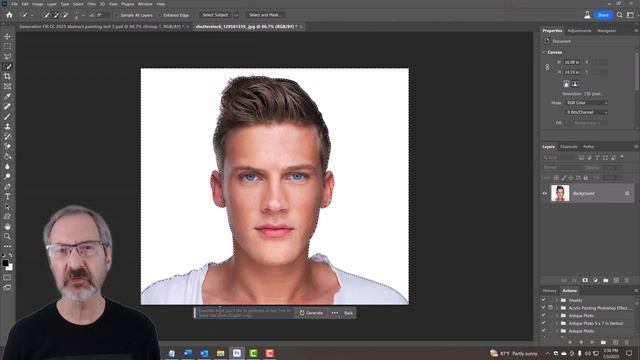
Task: Enable Sample All Layers checkbox
Action: (x=116, y=15)
